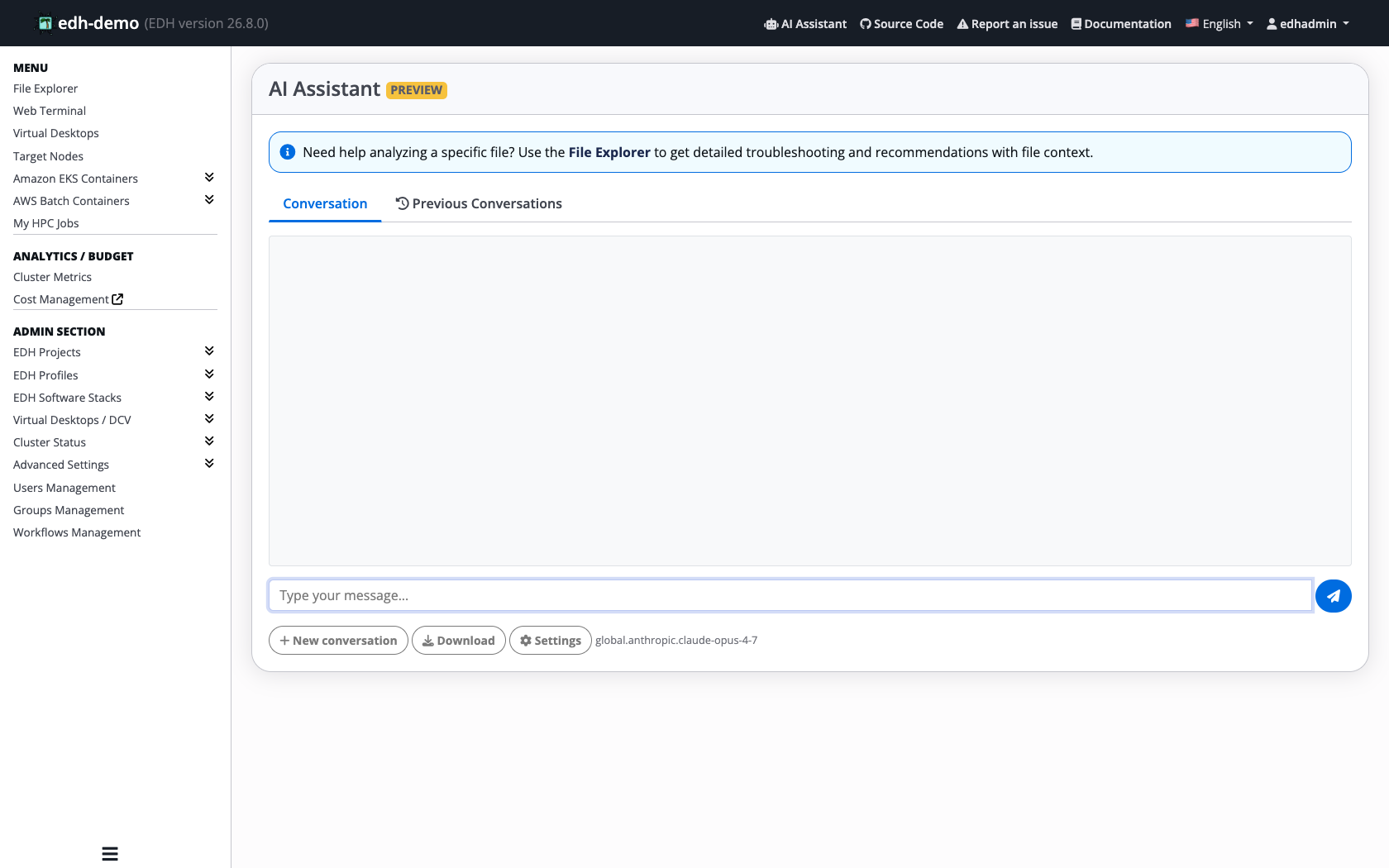Viewport: 1389px width, 868px height.
Task: Click the download icon in the Download button
Action: click(x=428, y=641)
